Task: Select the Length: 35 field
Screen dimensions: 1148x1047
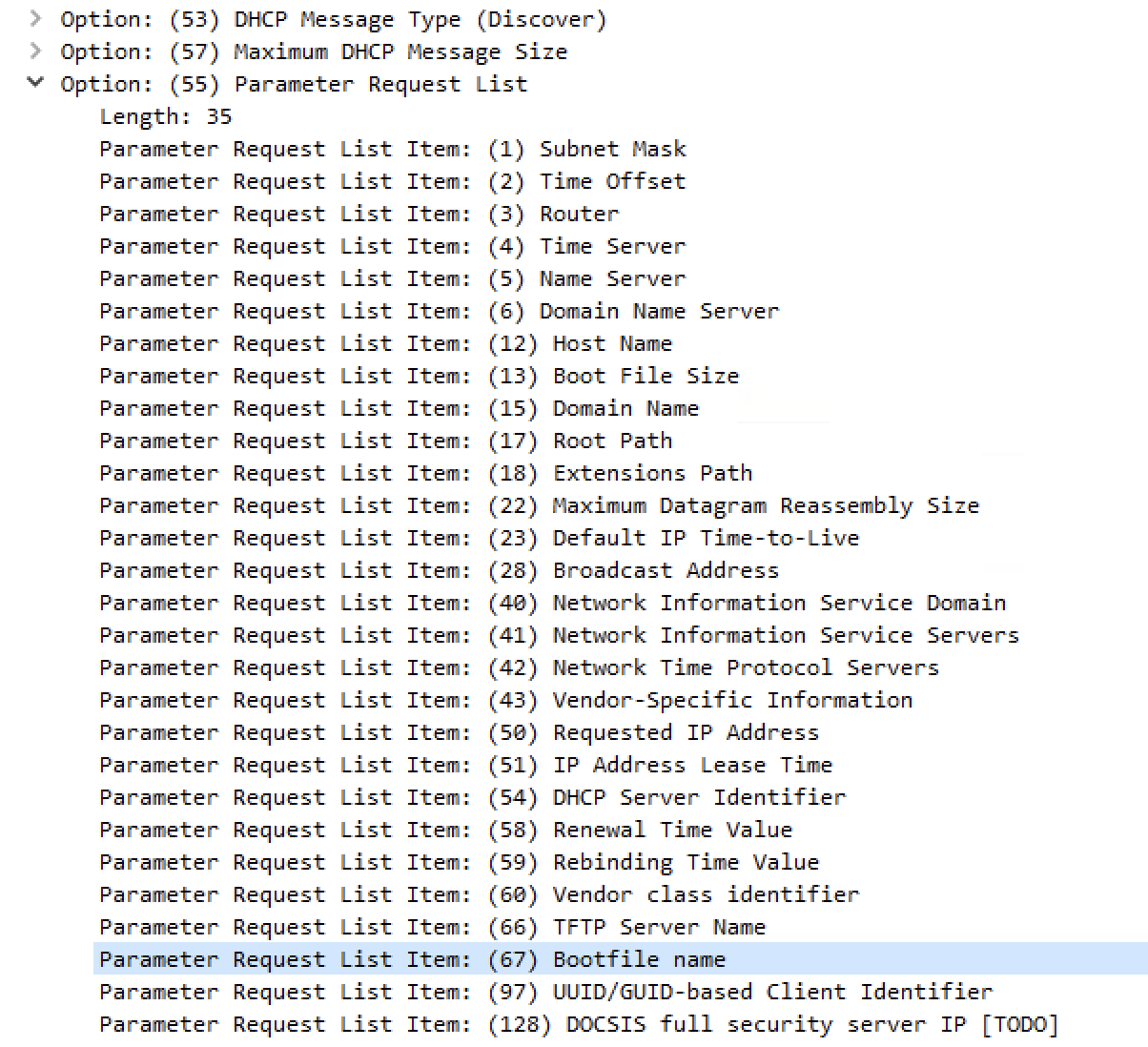Action: 164,116
